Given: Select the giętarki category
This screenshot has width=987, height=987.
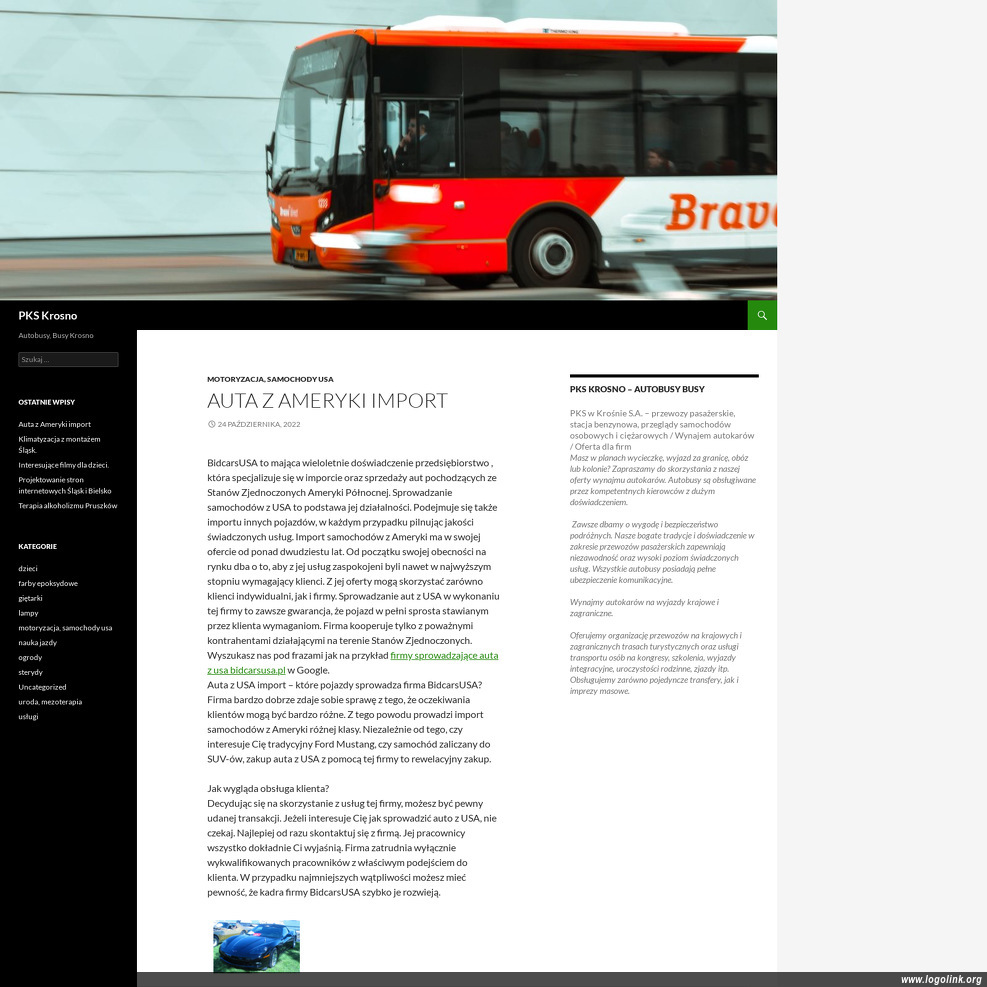Looking at the screenshot, I should 30,598.
